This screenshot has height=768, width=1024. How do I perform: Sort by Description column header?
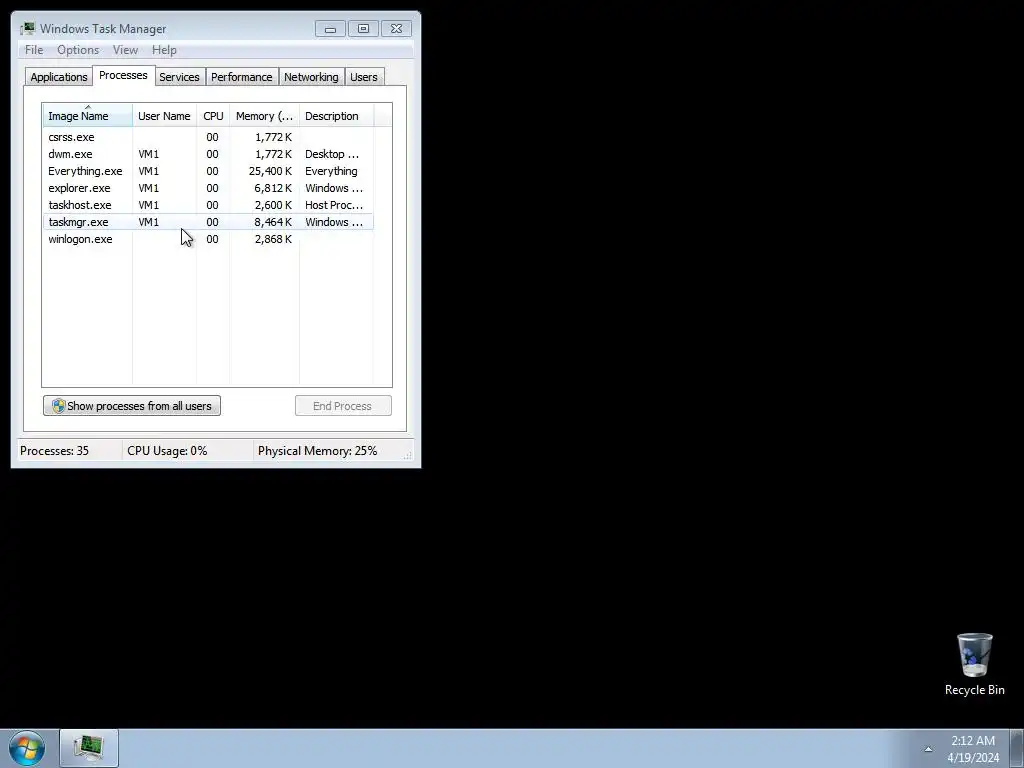[336, 116]
